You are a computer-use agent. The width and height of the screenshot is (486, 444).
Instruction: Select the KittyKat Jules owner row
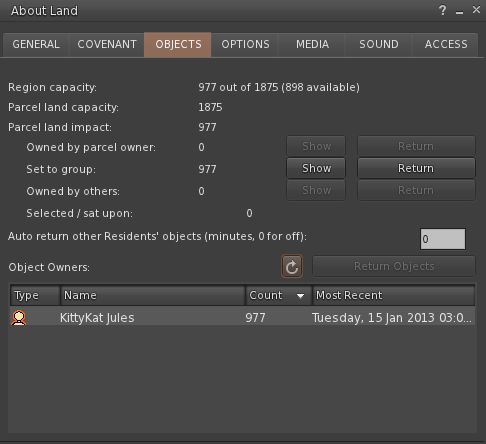point(242,318)
